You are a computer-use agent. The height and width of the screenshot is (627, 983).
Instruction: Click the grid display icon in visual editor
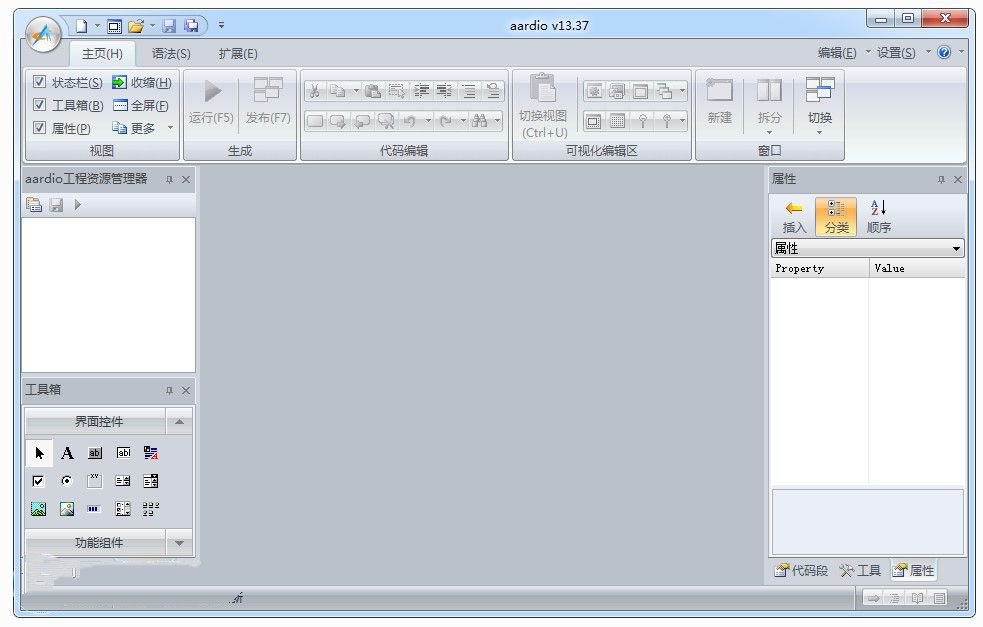pyautogui.click(x=617, y=120)
